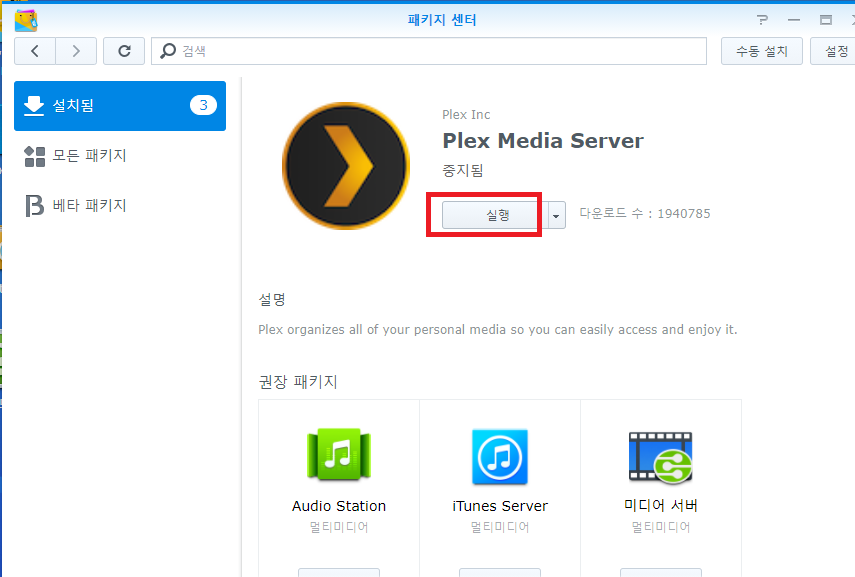Click 멀티미디어 category under 미디어 서버
855x577 pixels.
(660, 527)
